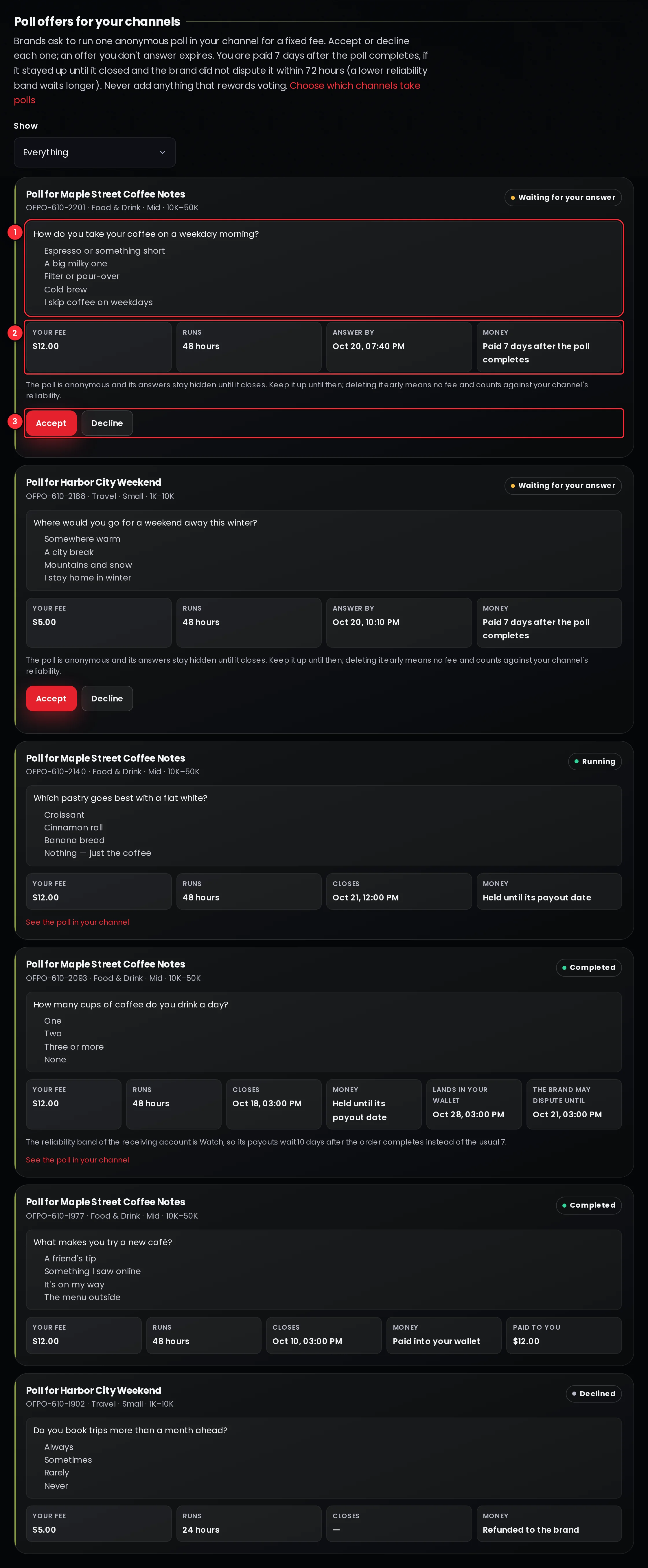
Task: Select option 'A city break'
Action: tap(69, 552)
